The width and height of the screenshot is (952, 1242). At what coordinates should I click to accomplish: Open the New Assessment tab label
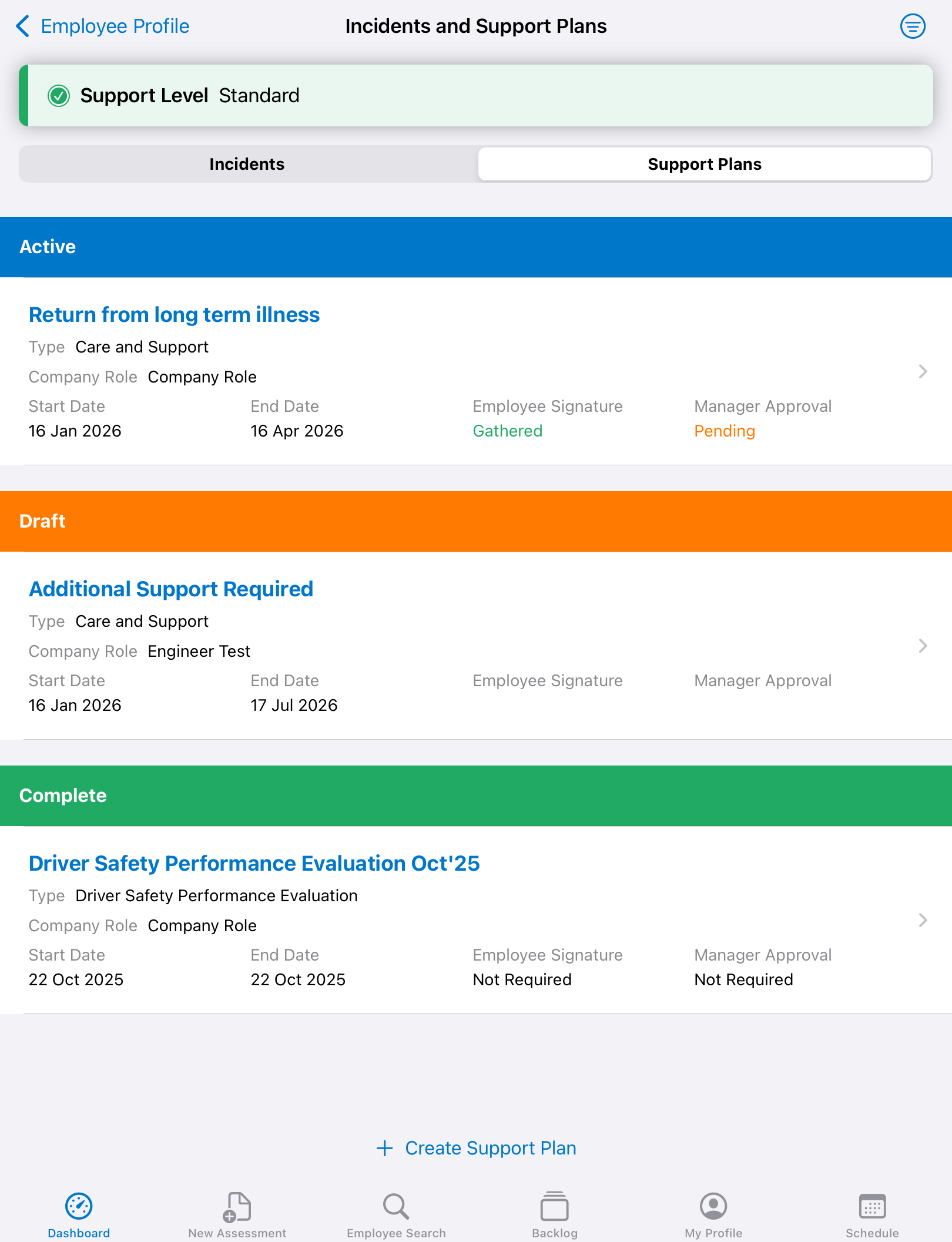click(237, 1233)
